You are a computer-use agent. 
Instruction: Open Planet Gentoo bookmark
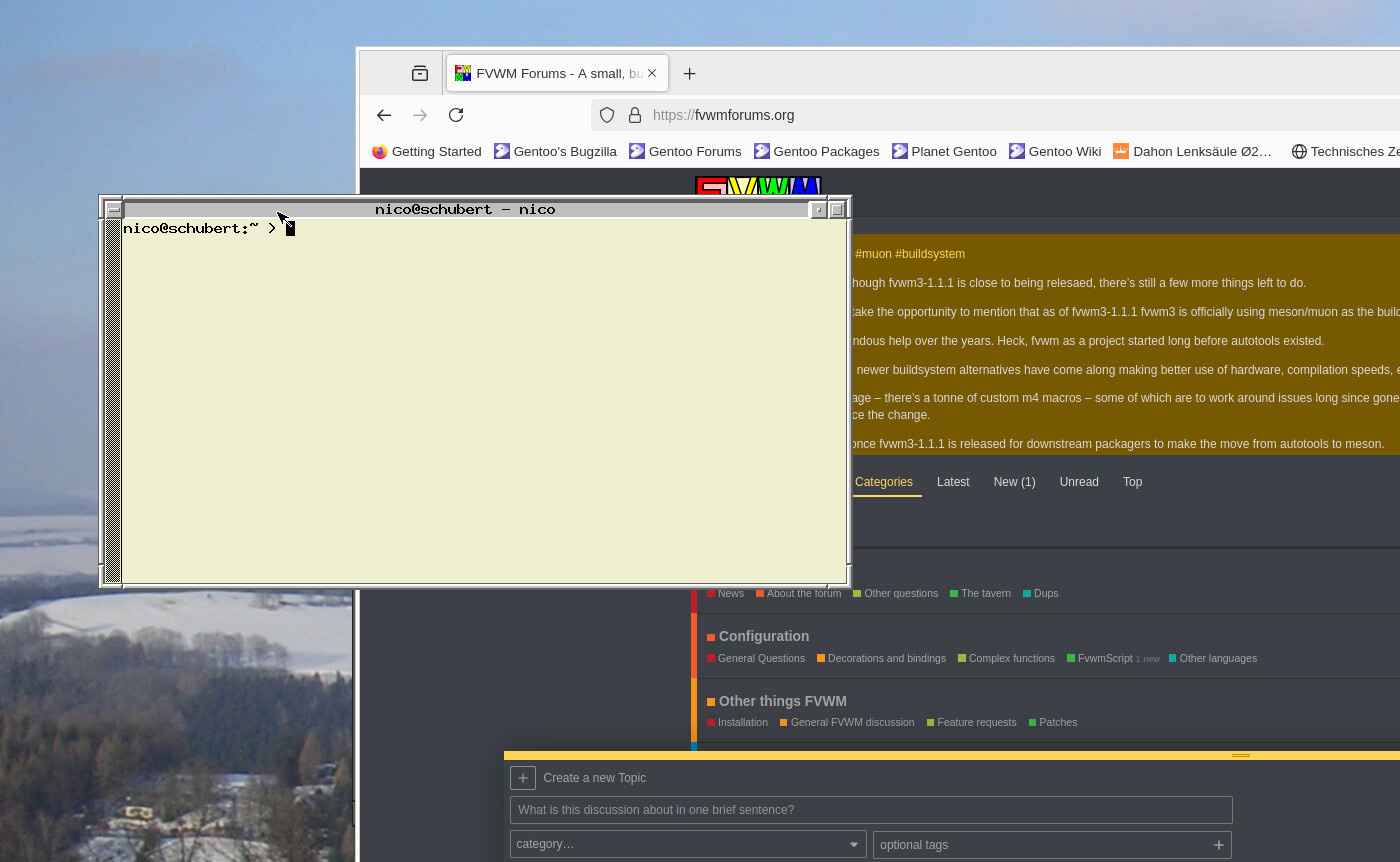[x=944, y=151]
